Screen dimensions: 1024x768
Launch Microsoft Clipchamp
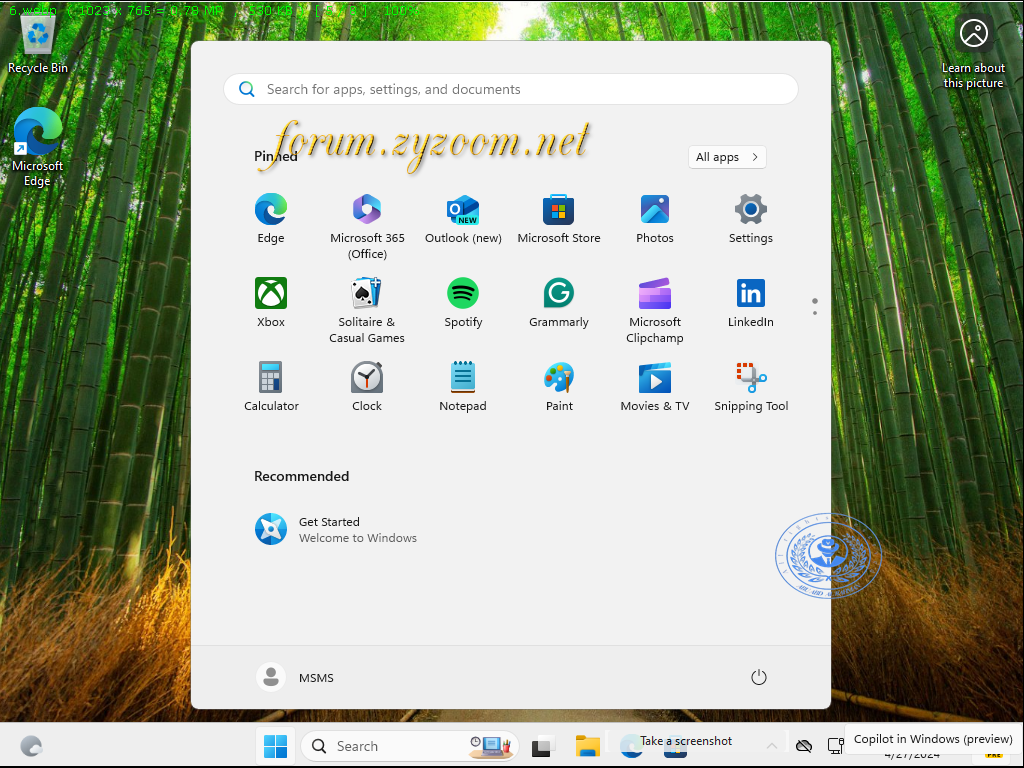[654, 310]
